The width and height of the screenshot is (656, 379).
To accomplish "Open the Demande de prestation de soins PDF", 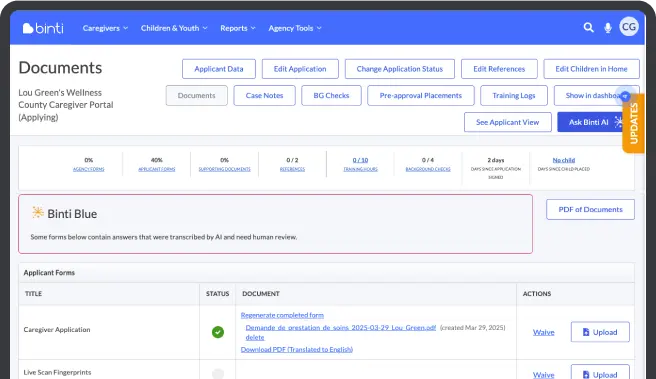I will [341, 328].
